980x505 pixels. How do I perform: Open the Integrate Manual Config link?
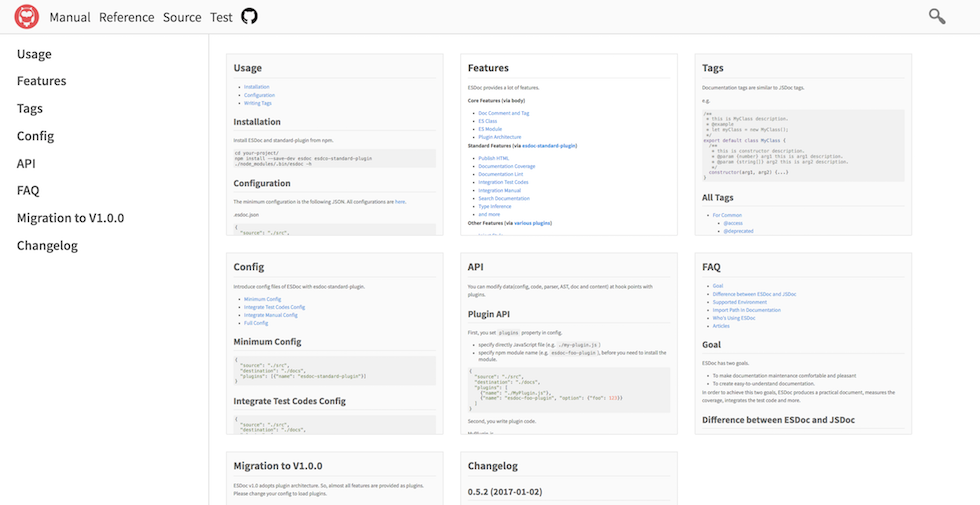point(271,315)
